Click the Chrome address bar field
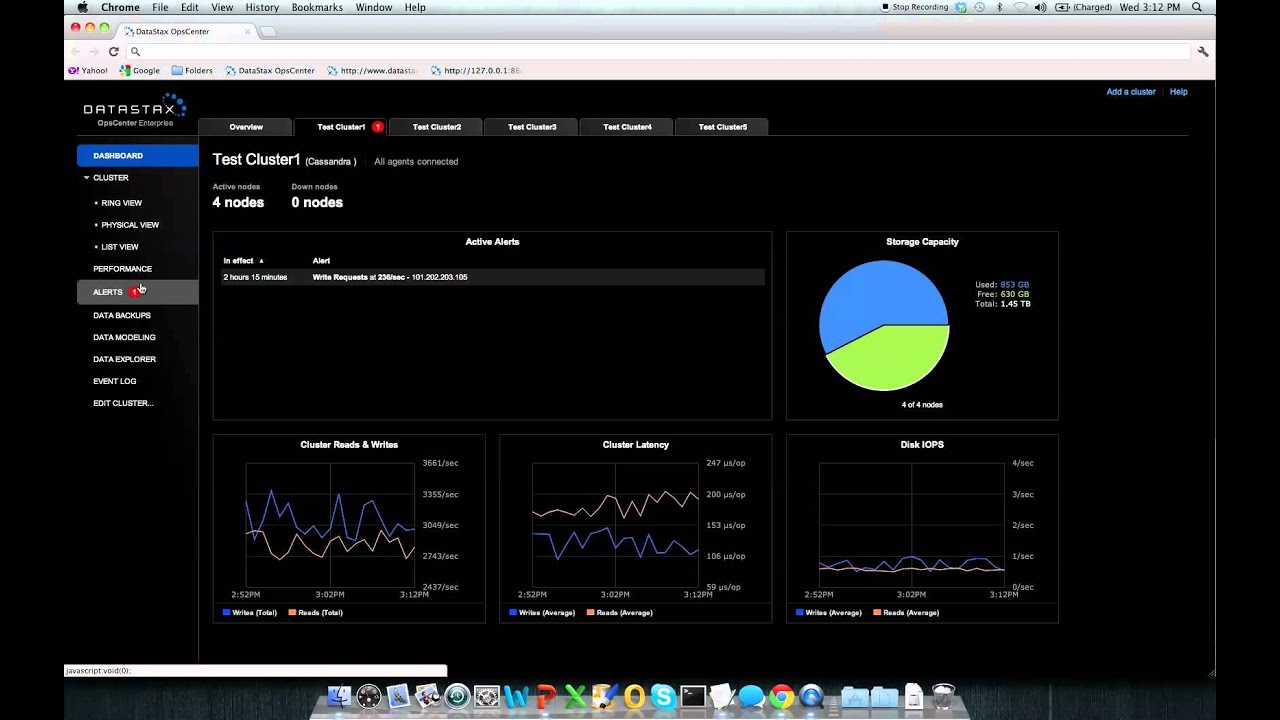 pyautogui.click(x=660, y=51)
